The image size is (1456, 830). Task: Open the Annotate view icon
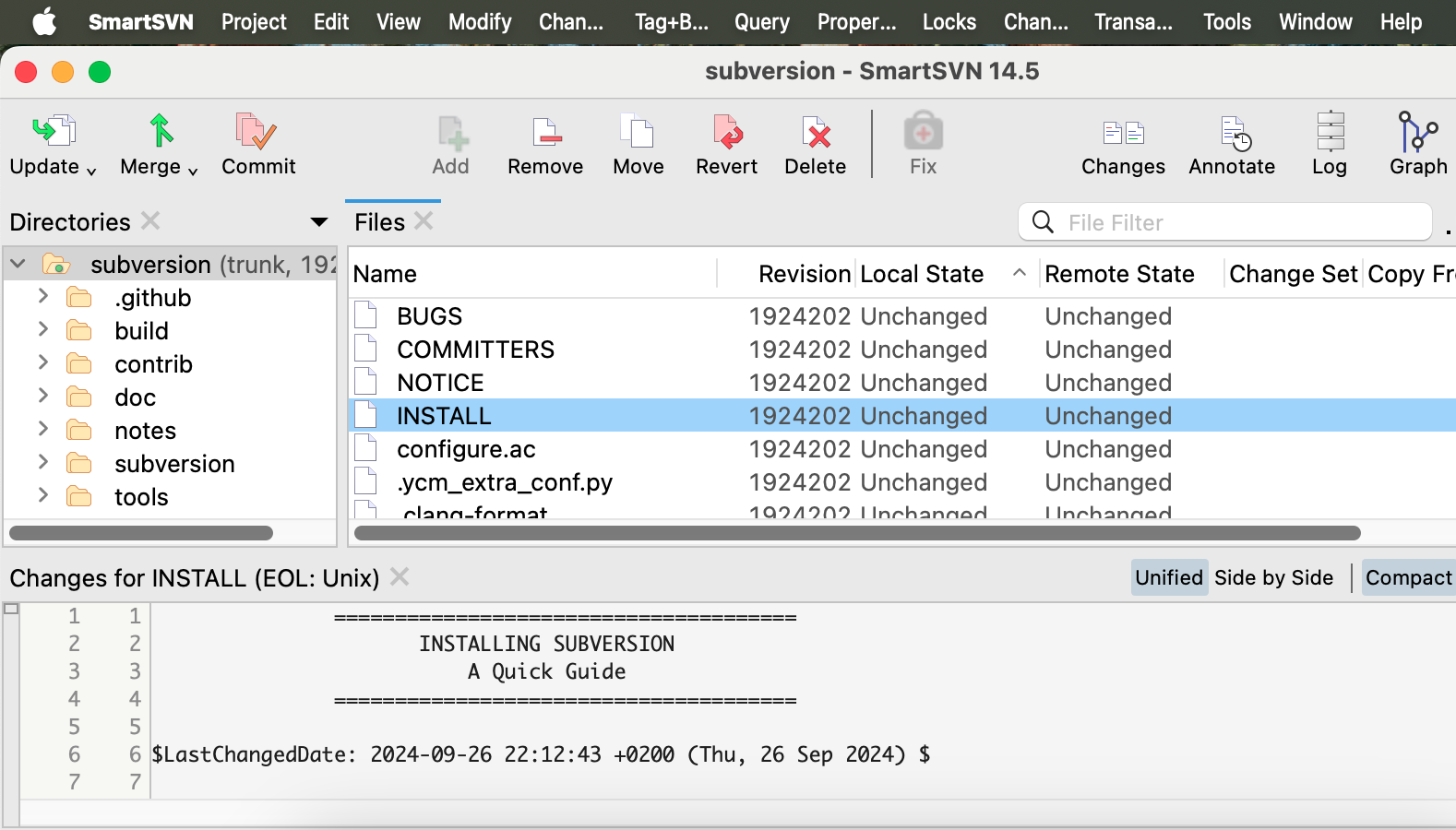[1232, 133]
